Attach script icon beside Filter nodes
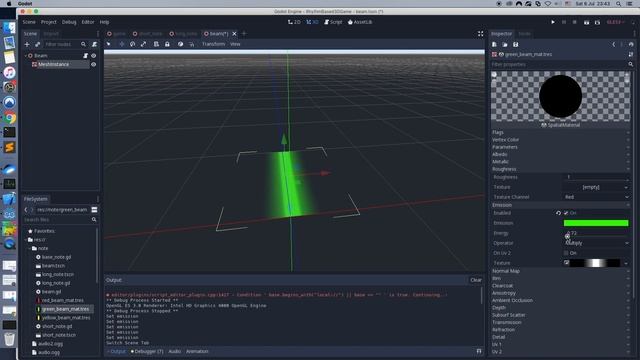 (94, 44)
